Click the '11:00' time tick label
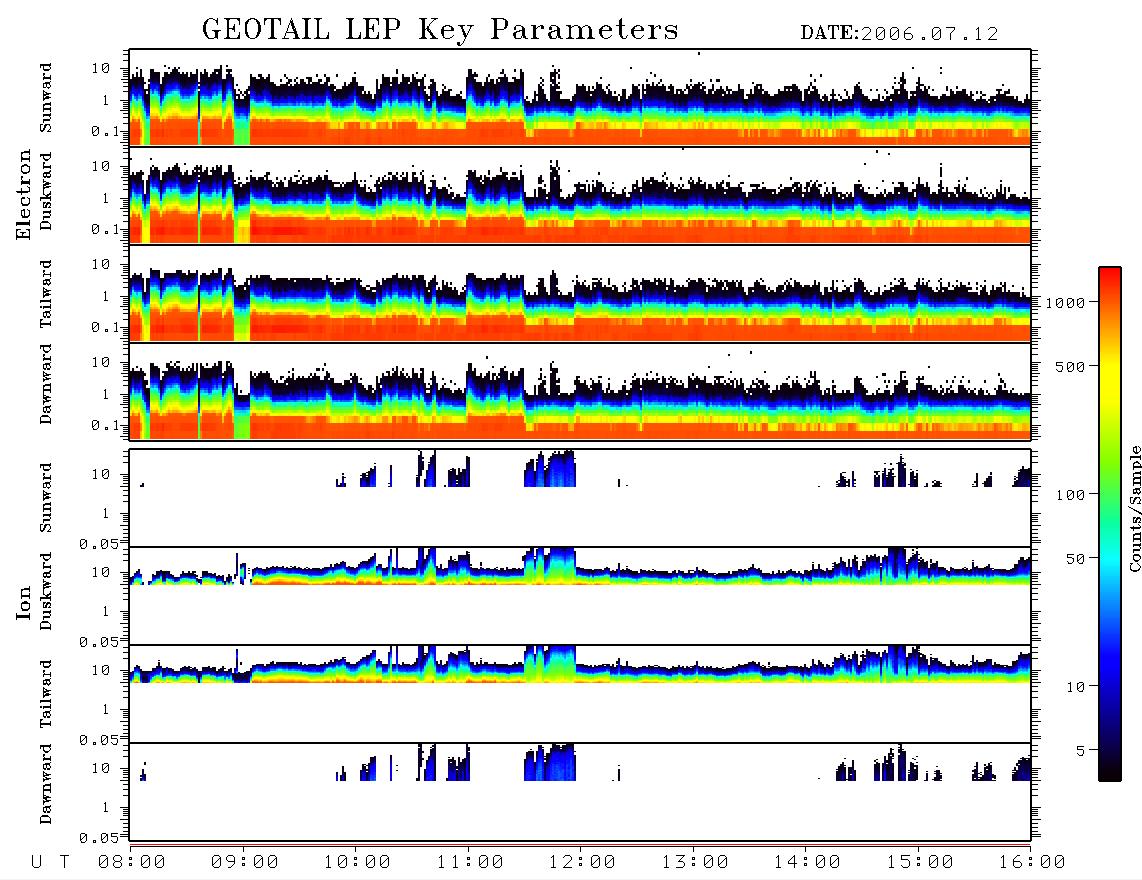 pyautogui.click(x=470, y=862)
